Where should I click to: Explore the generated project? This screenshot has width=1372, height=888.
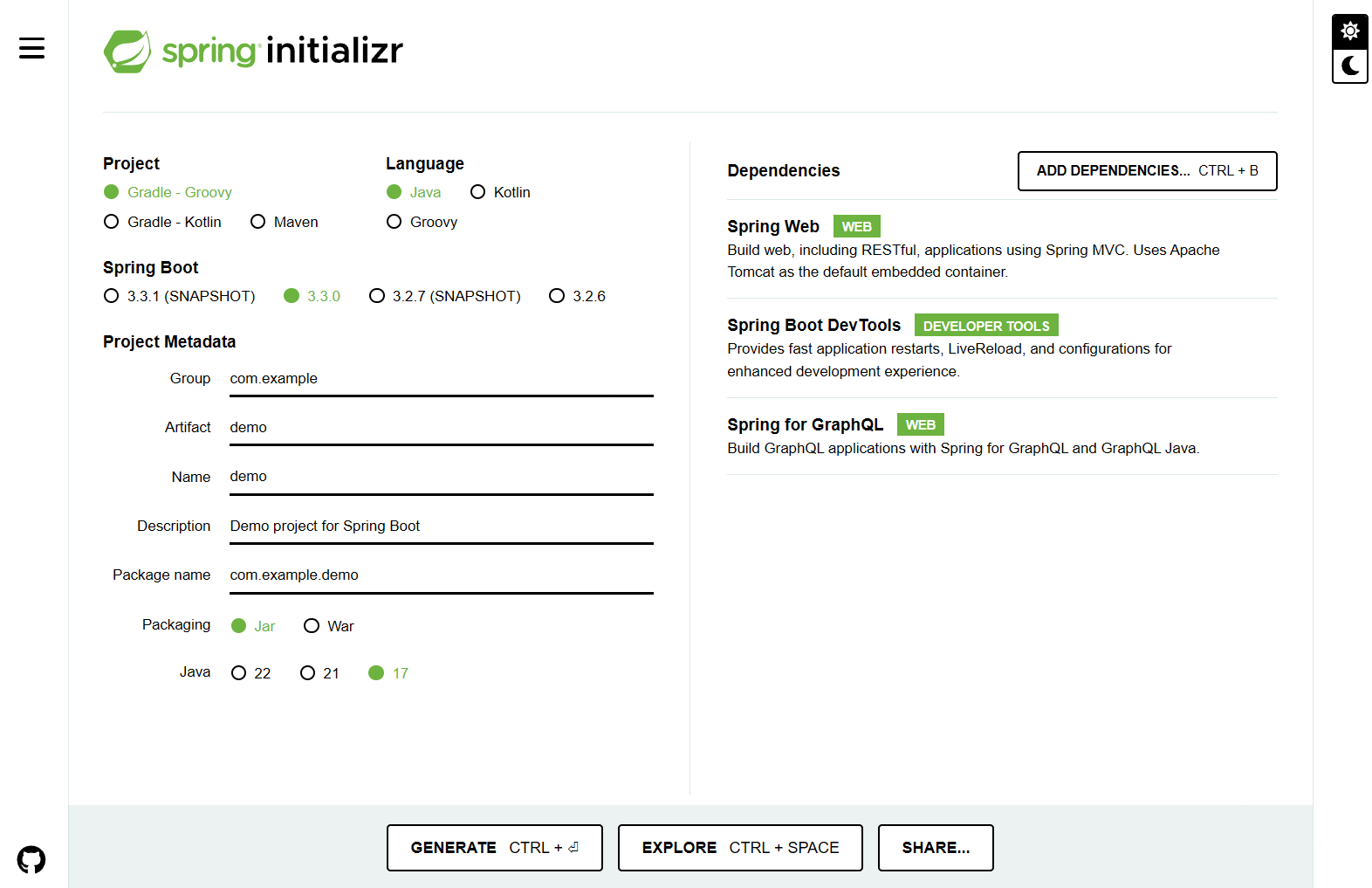740,848
